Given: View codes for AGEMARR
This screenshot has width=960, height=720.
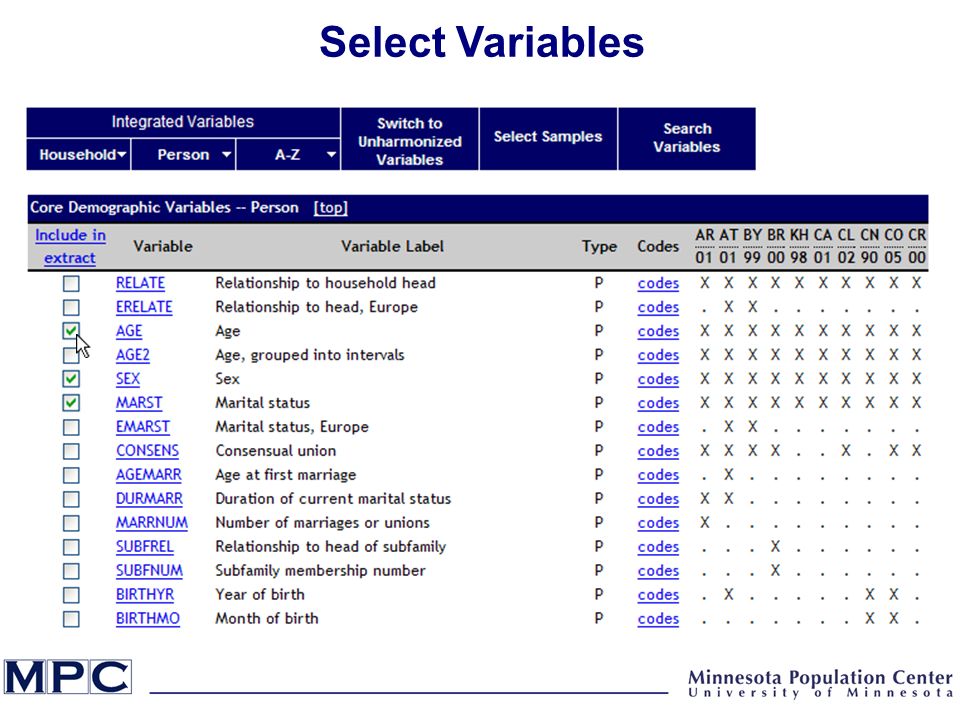Looking at the screenshot, I should 658,475.
